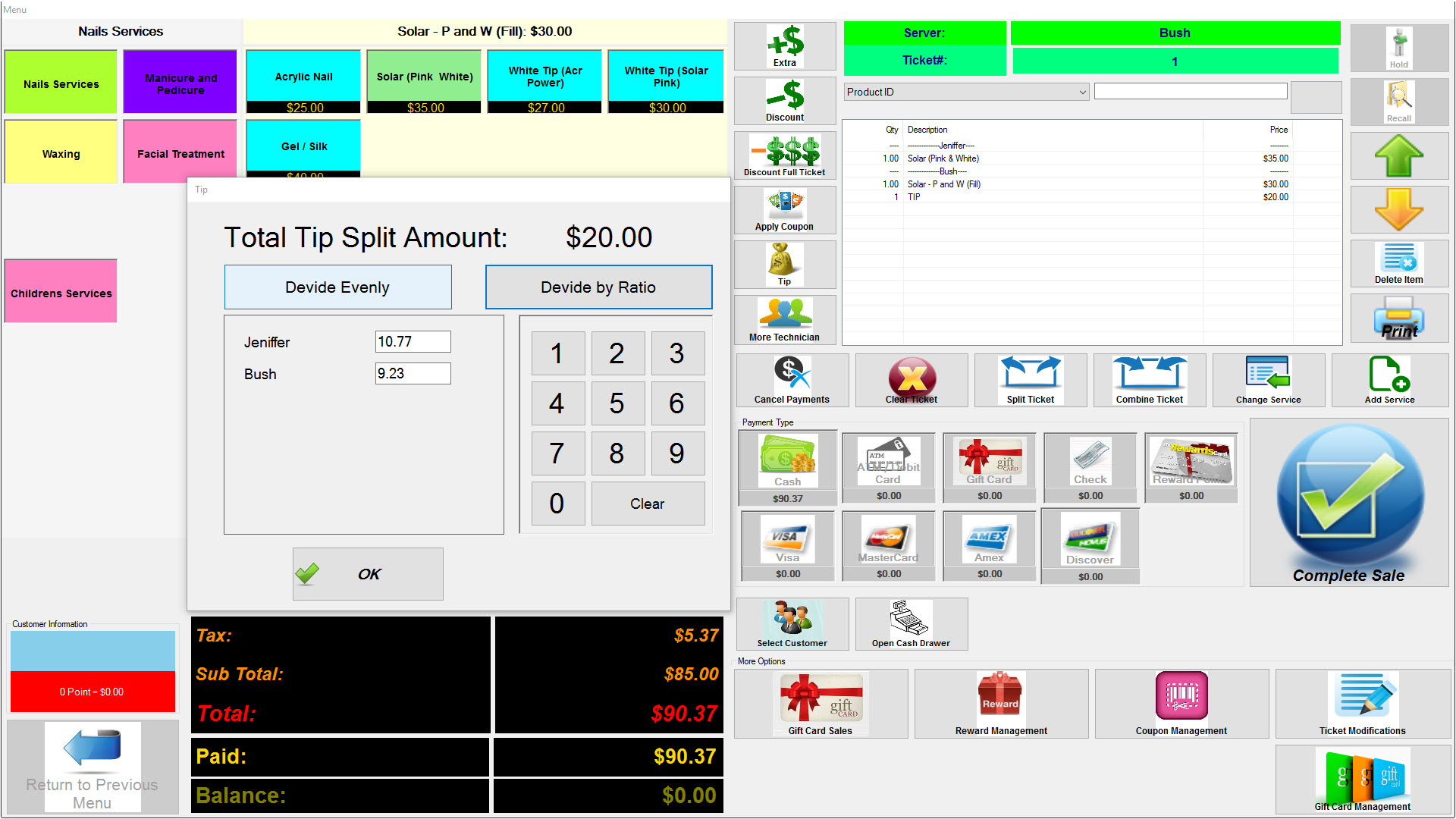Confirm the tip split with OK
The image size is (1456, 819).
click(x=368, y=574)
